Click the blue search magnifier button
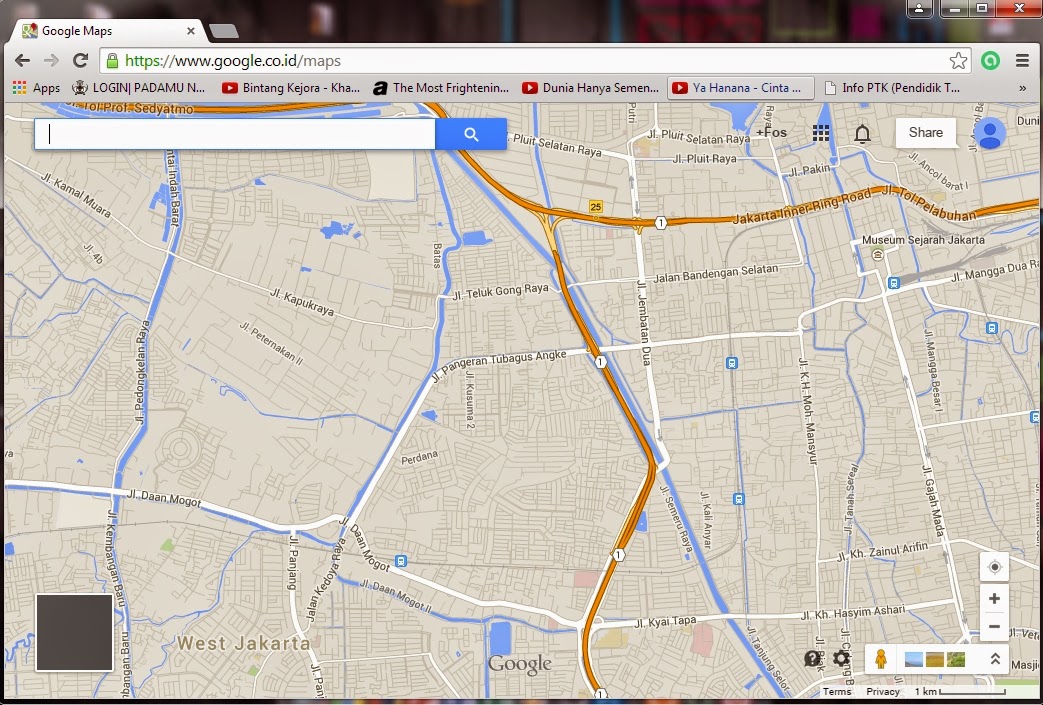The image size is (1043, 705). point(471,134)
